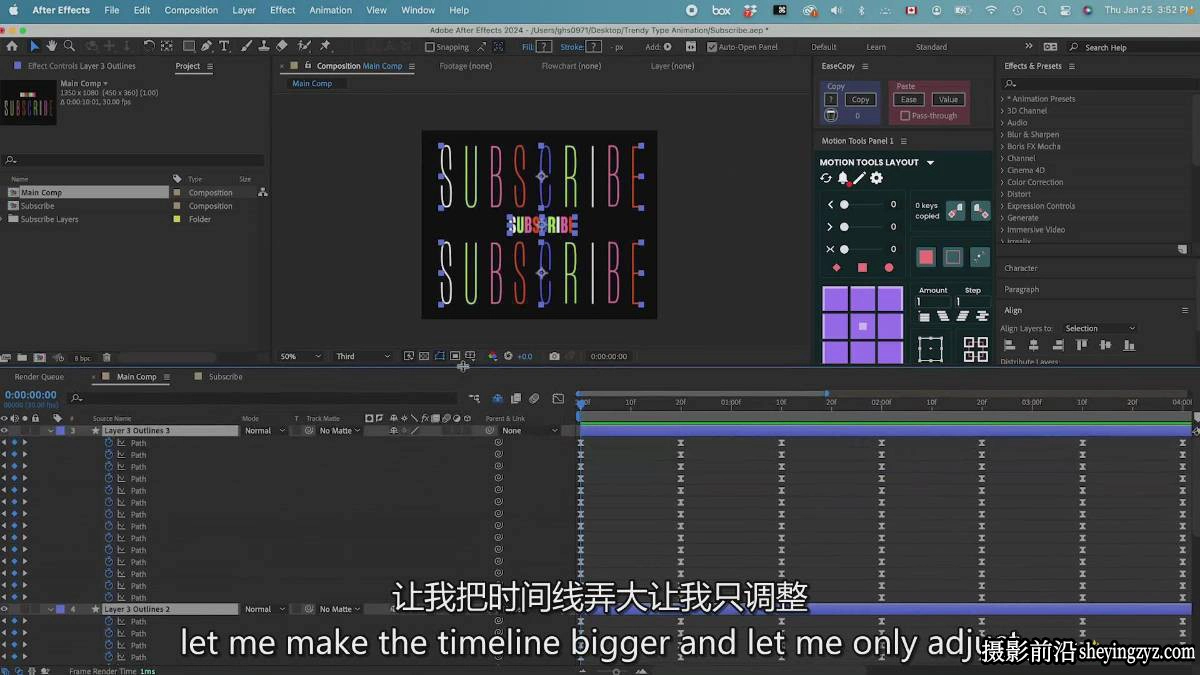Switch to Effect Controls Layer 3 Outlines tab
Image resolution: width=1200 pixels, height=675 pixels.
(82, 66)
